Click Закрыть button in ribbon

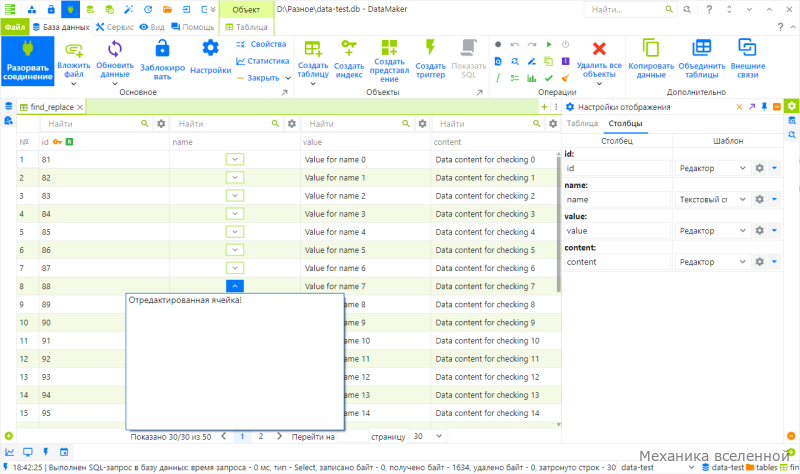259,78
